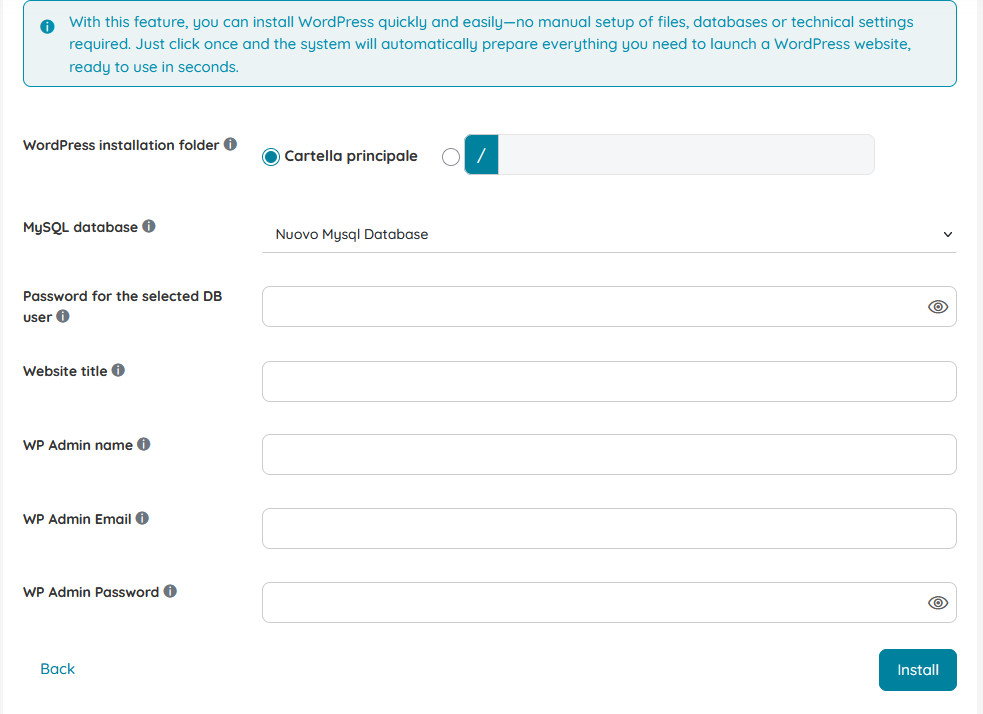
Task: Click the info icon next to WP Admin Password
Action: [172, 591]
